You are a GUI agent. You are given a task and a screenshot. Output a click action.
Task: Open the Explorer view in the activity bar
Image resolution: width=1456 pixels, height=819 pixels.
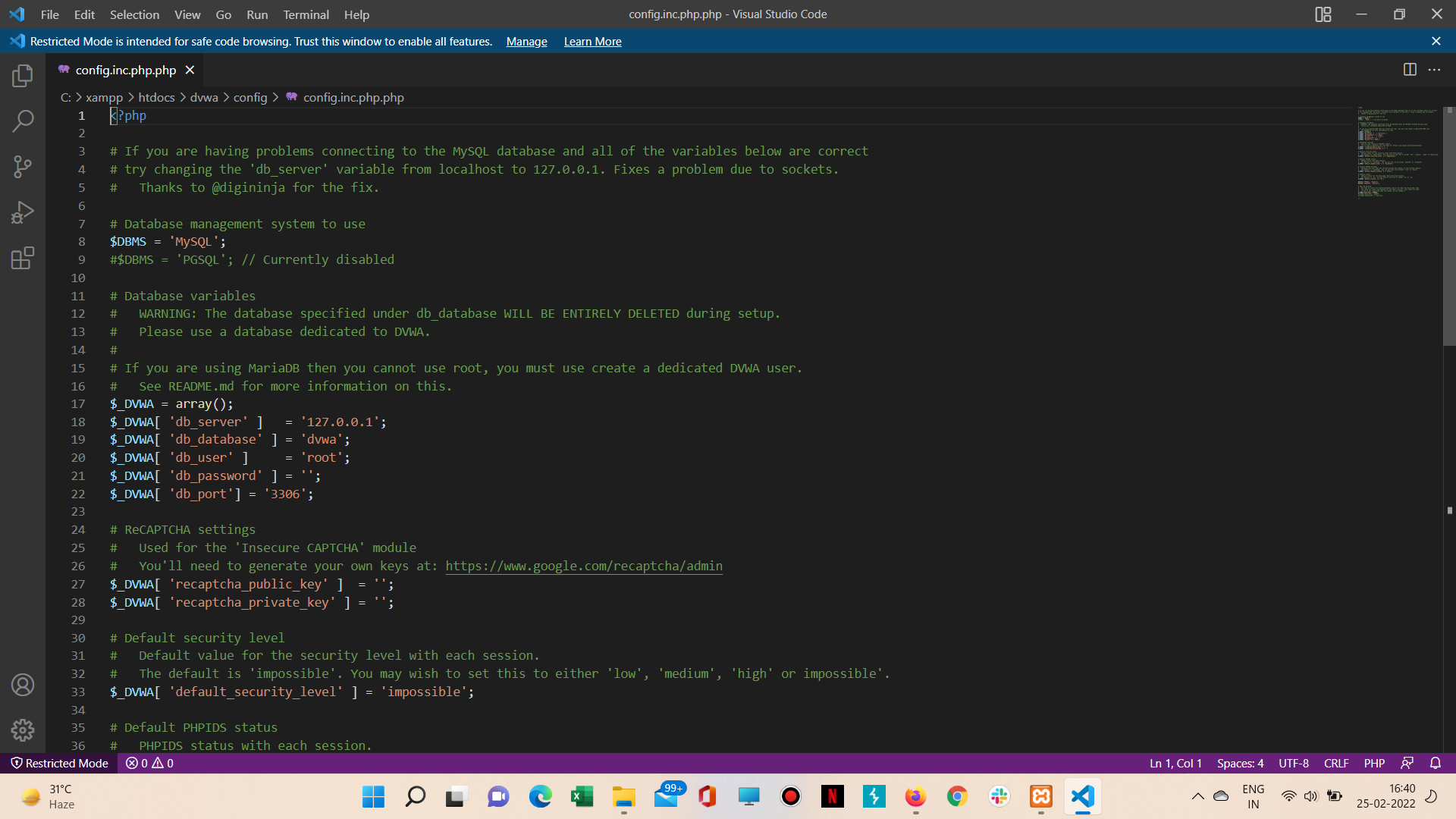pos(23,75)
